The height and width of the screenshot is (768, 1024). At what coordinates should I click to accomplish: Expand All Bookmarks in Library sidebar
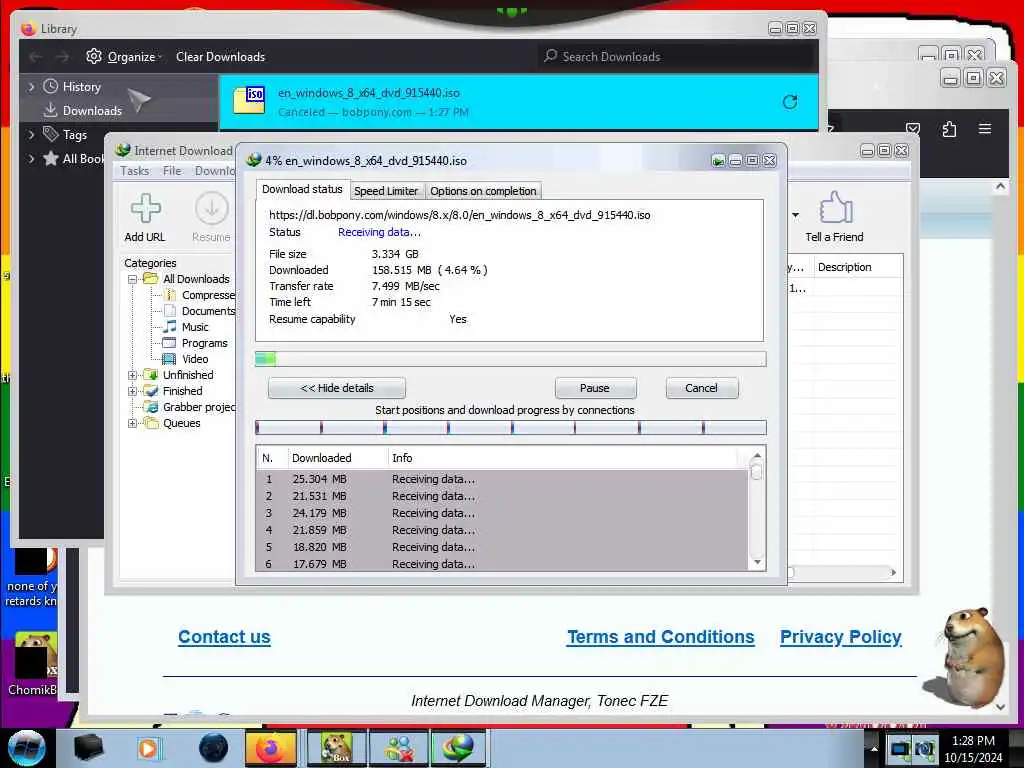tap(31, 158)
